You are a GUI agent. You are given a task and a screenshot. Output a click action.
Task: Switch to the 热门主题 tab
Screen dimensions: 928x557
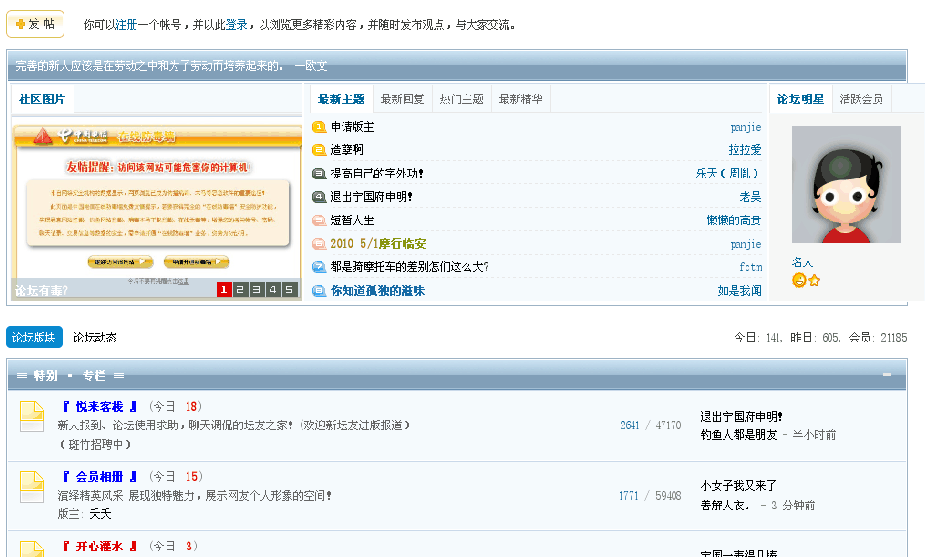pos(462,99)
